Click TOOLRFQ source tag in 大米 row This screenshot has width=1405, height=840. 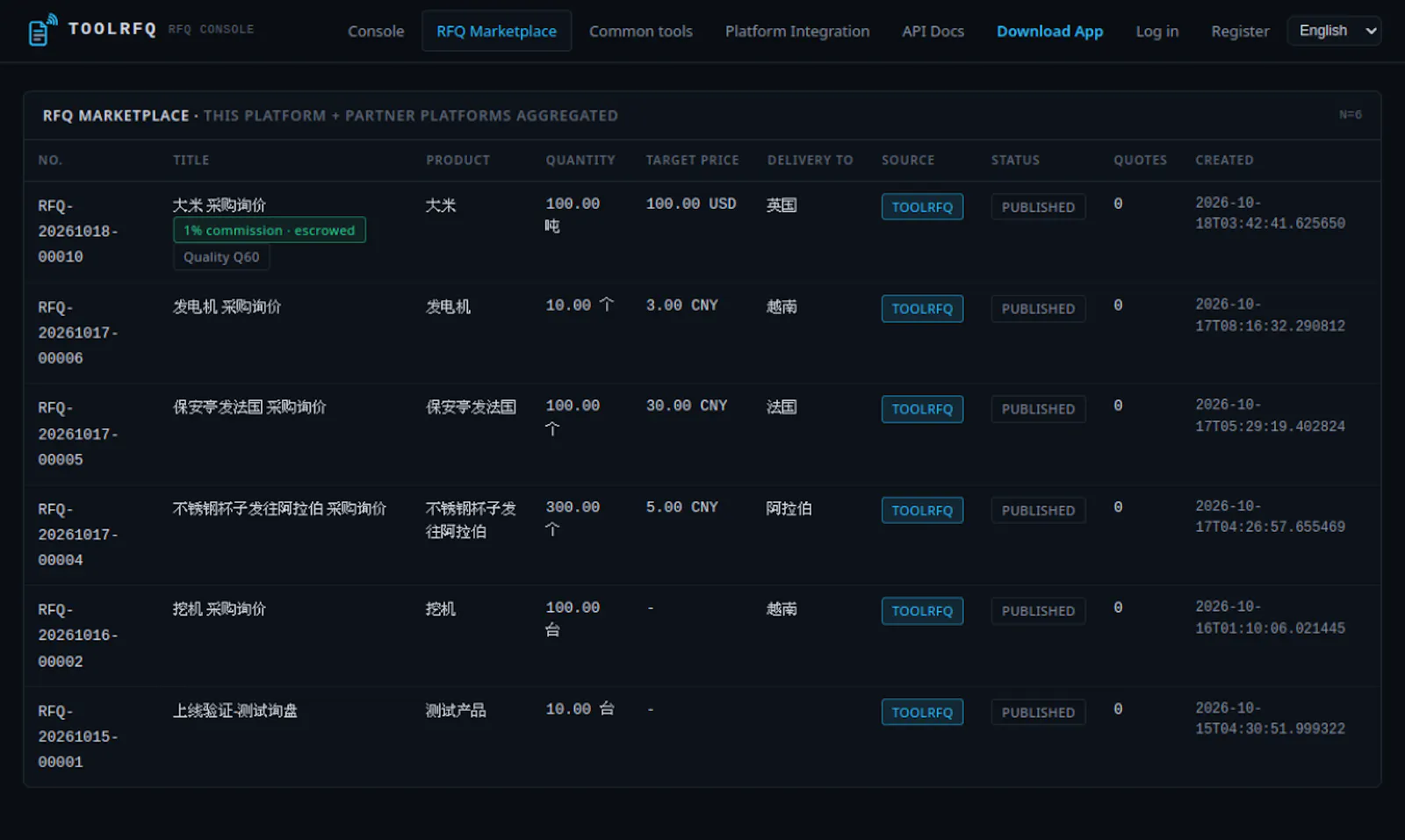click(922, 207)
